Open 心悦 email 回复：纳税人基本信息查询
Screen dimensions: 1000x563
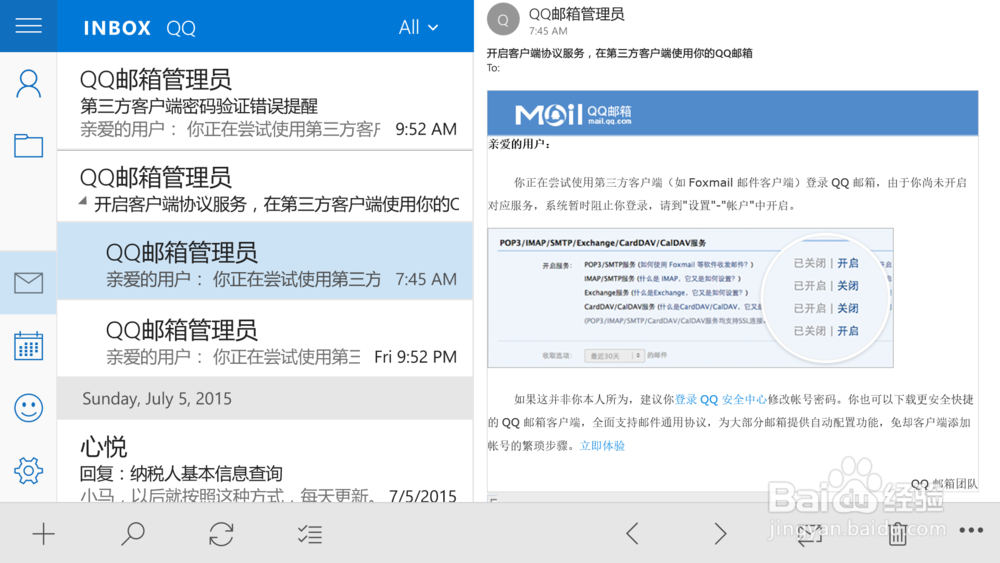(x=265, y=461)
